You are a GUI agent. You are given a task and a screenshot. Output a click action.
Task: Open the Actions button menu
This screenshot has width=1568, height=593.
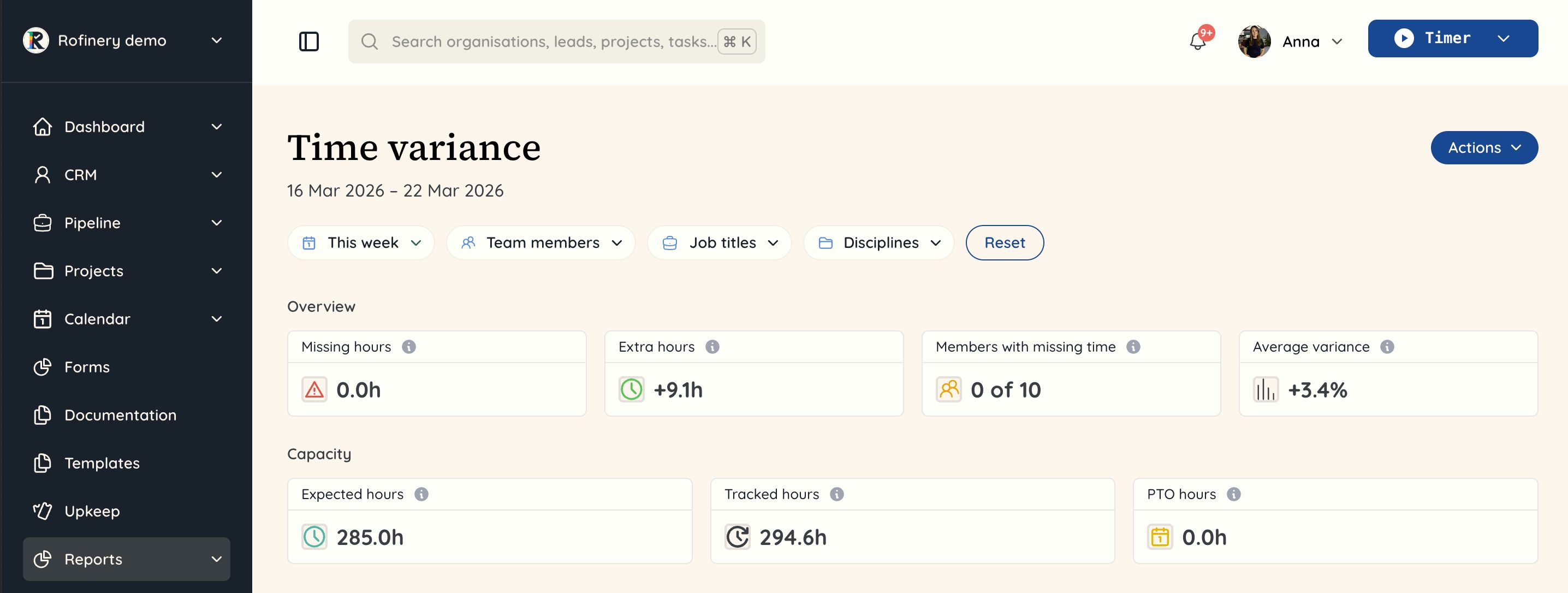[1483, 148]
